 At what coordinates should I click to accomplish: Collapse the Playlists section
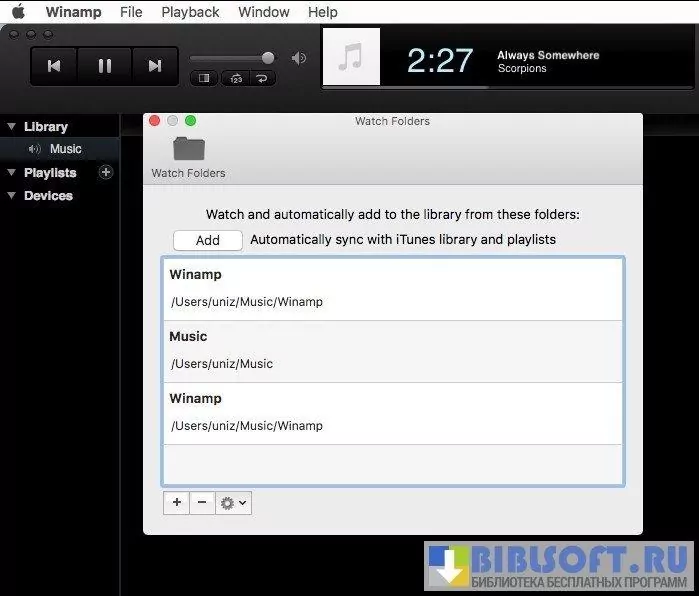point(11,173)
